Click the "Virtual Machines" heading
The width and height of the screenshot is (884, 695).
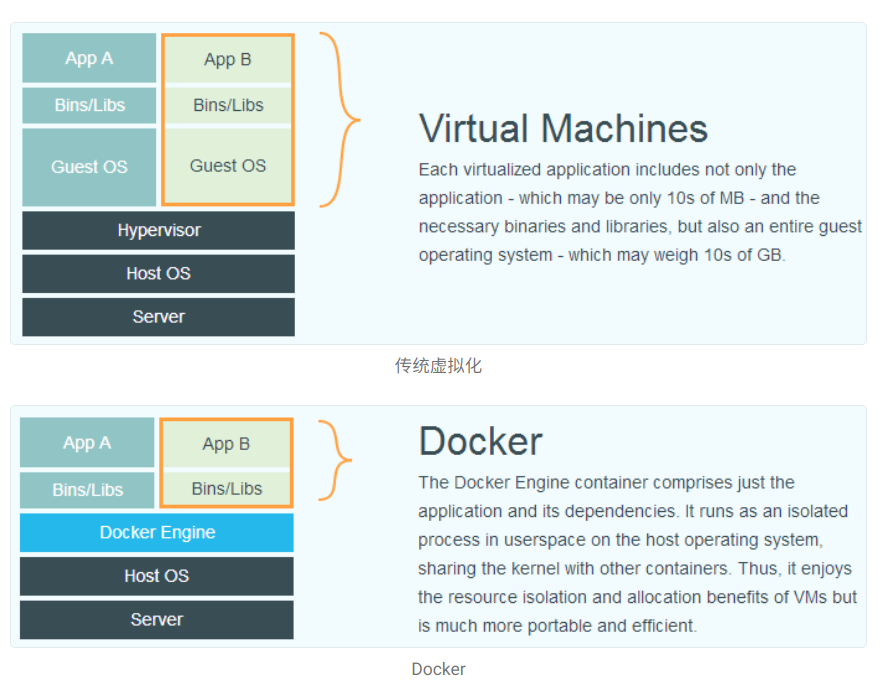pos(563,129)
